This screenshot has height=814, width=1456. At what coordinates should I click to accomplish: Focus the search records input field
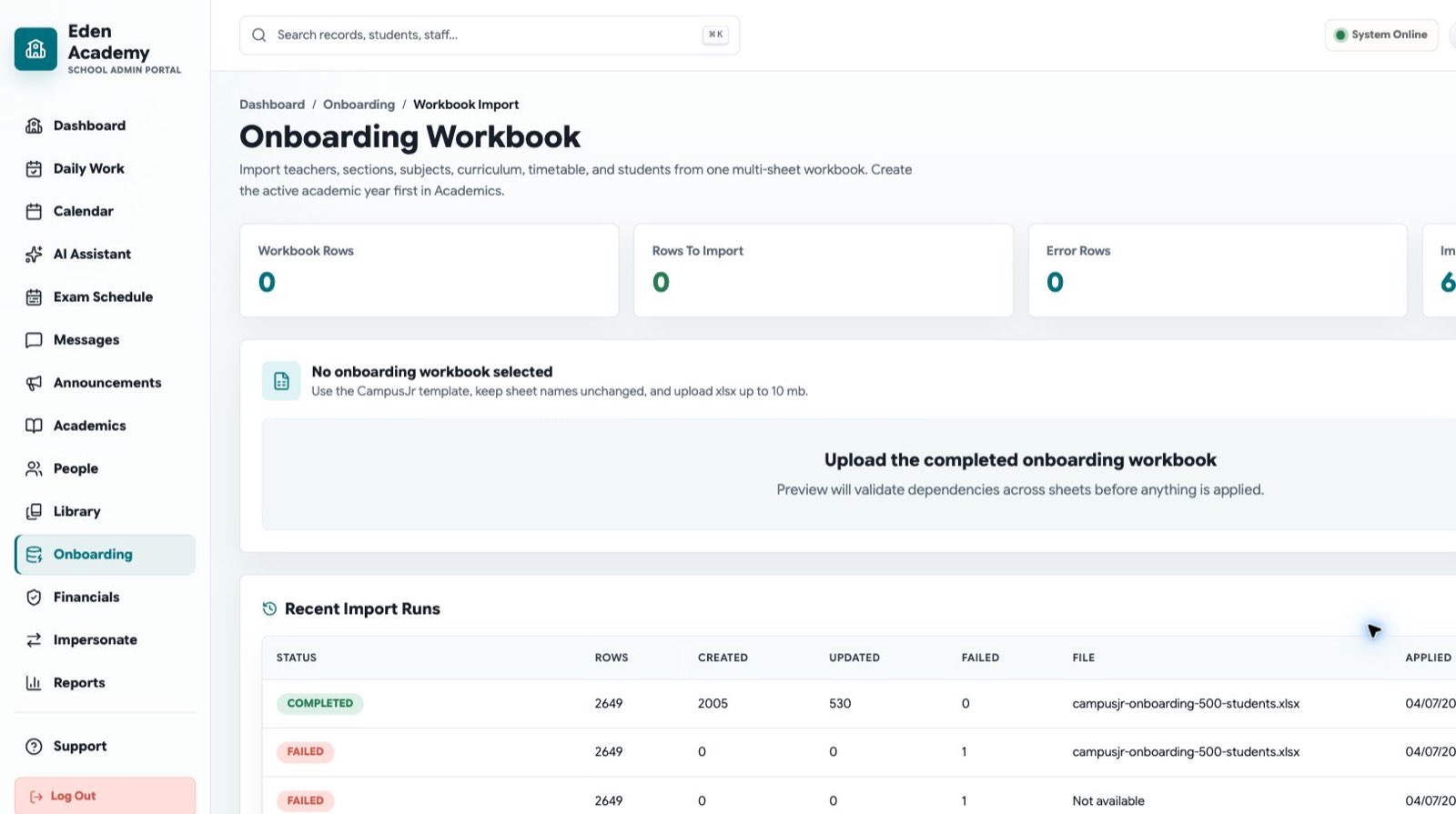point(490,35)
